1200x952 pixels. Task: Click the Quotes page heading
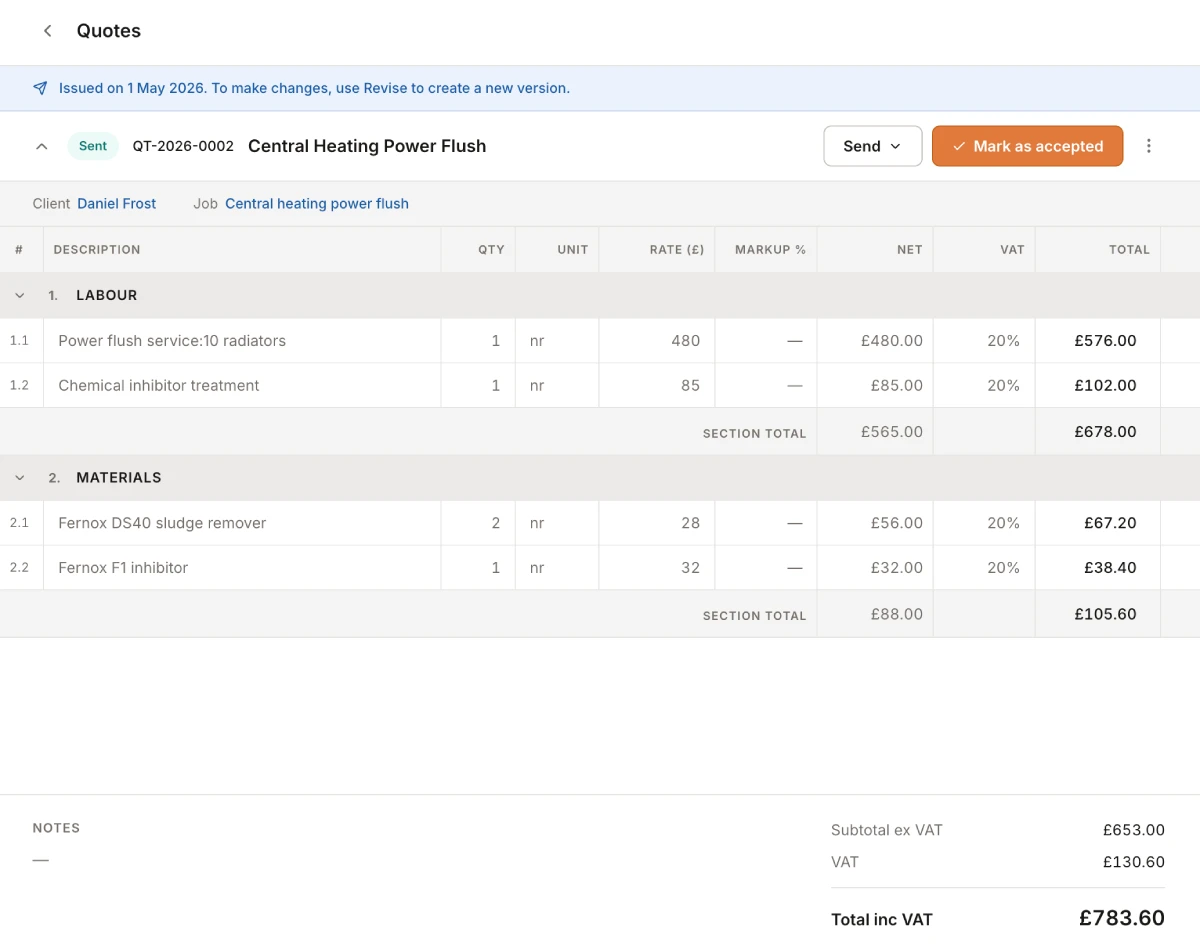tap(109, 31)
